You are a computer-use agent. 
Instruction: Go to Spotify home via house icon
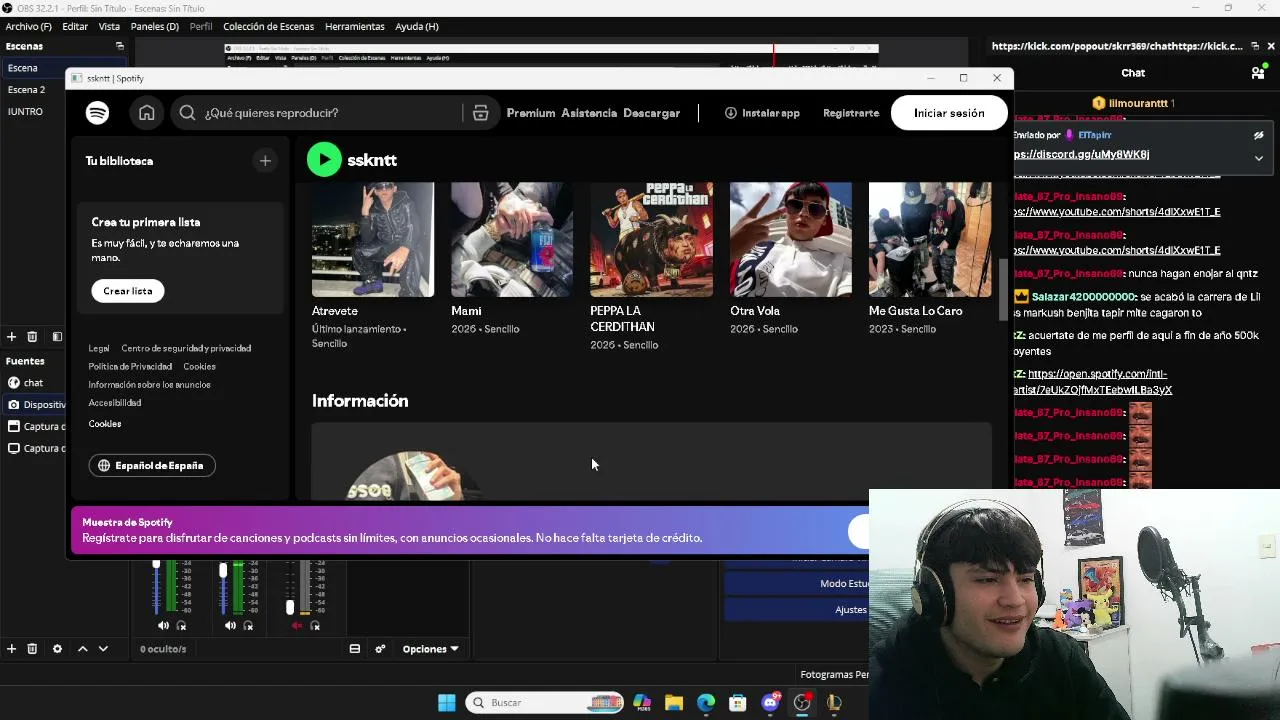(x=147, y=113)
